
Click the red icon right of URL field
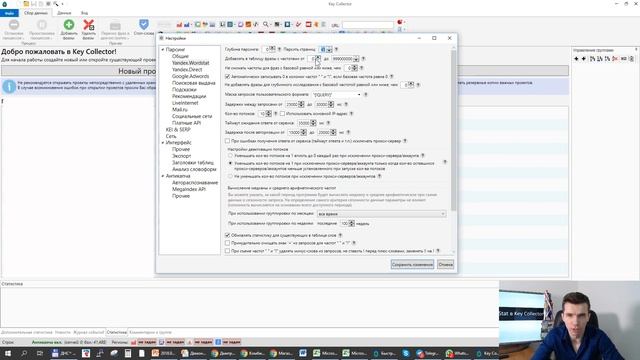click(400, 22)
